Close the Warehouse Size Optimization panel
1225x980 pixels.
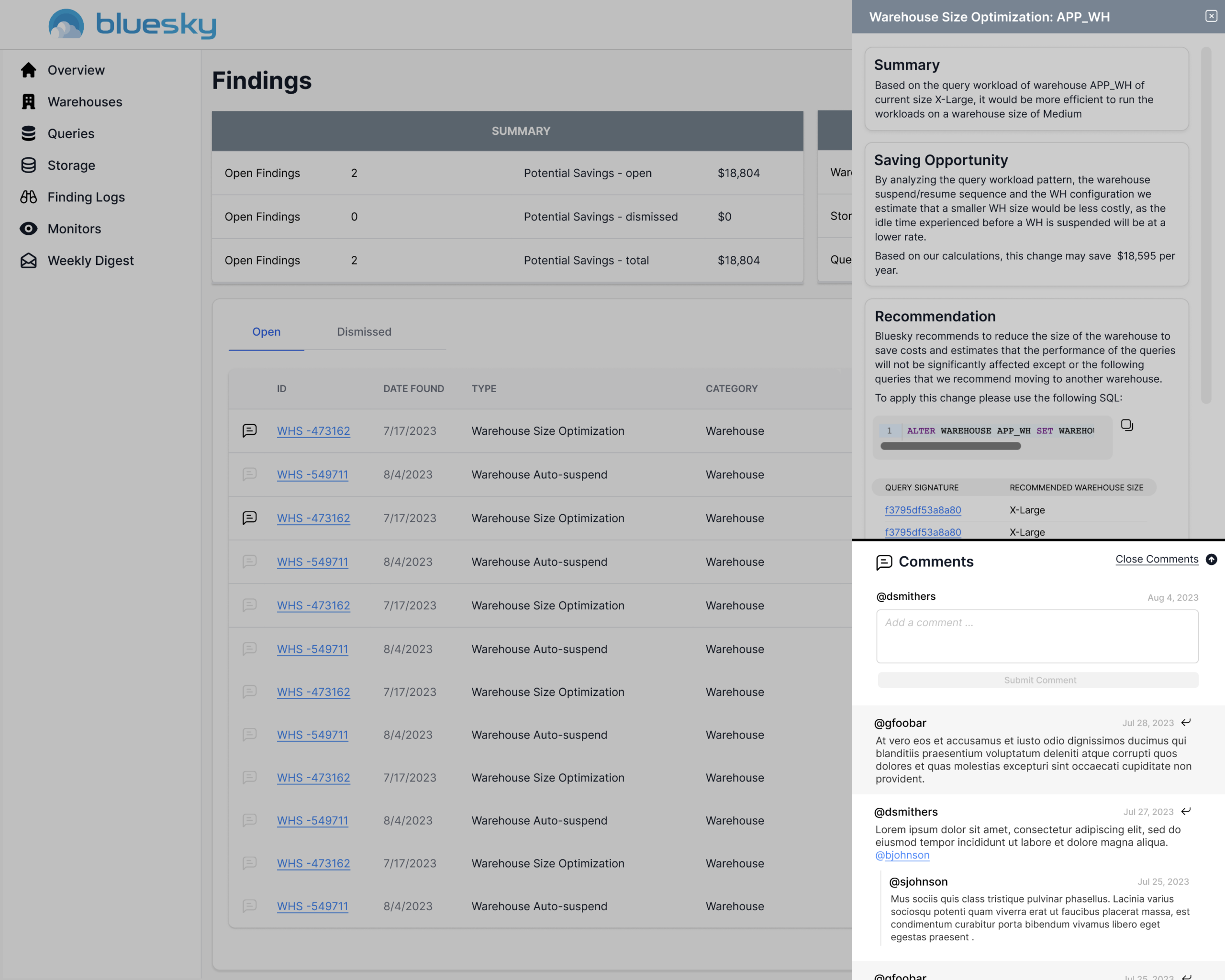click(1211, 16)
